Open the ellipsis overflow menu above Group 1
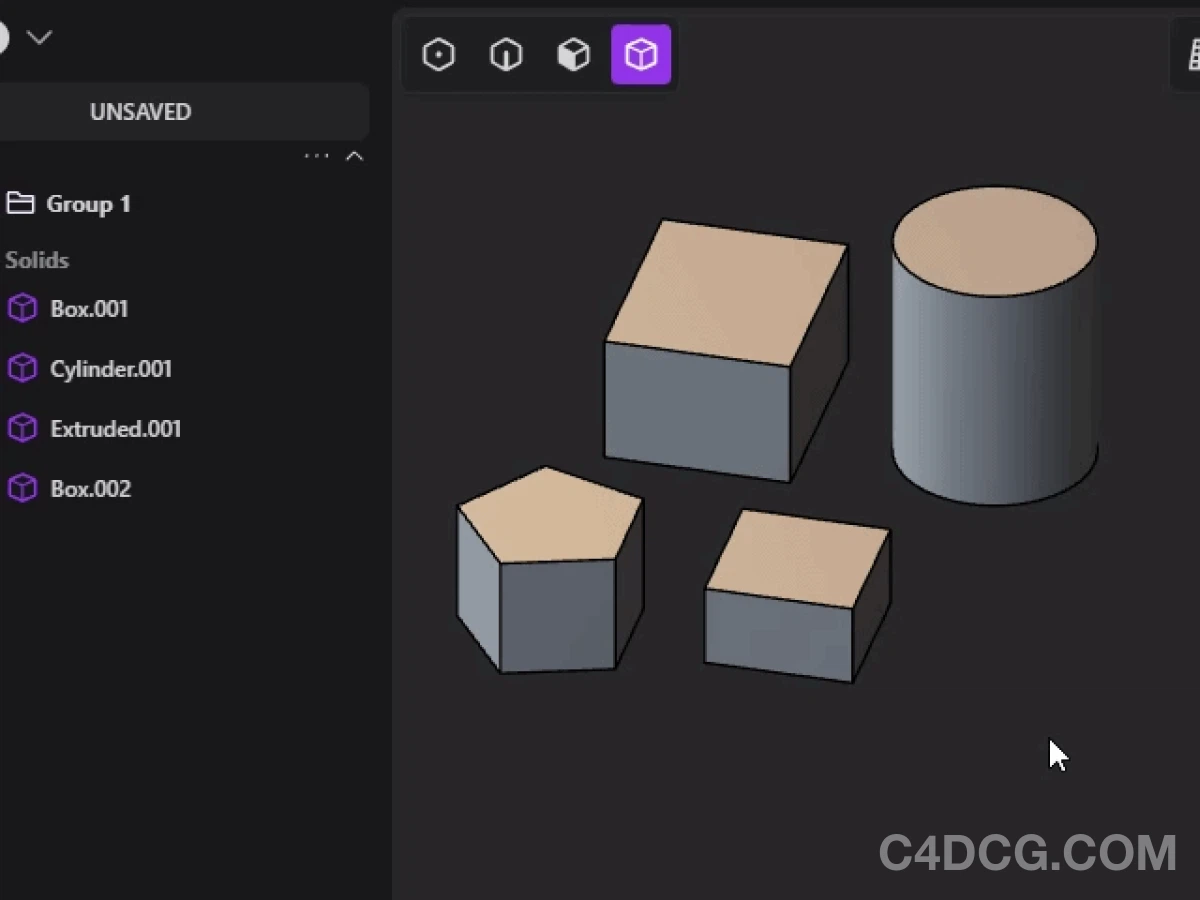 316,155
